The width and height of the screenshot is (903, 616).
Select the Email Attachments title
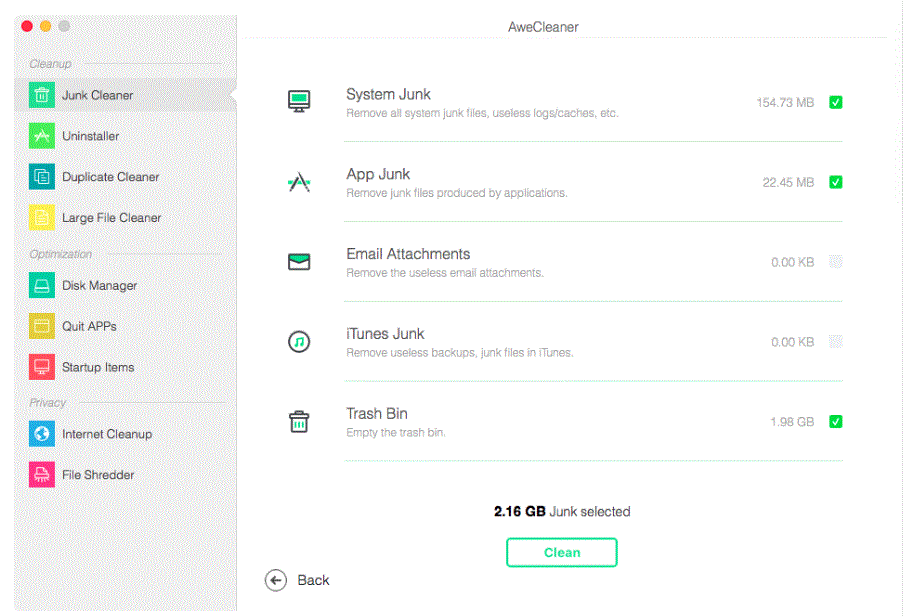[408, 254]
